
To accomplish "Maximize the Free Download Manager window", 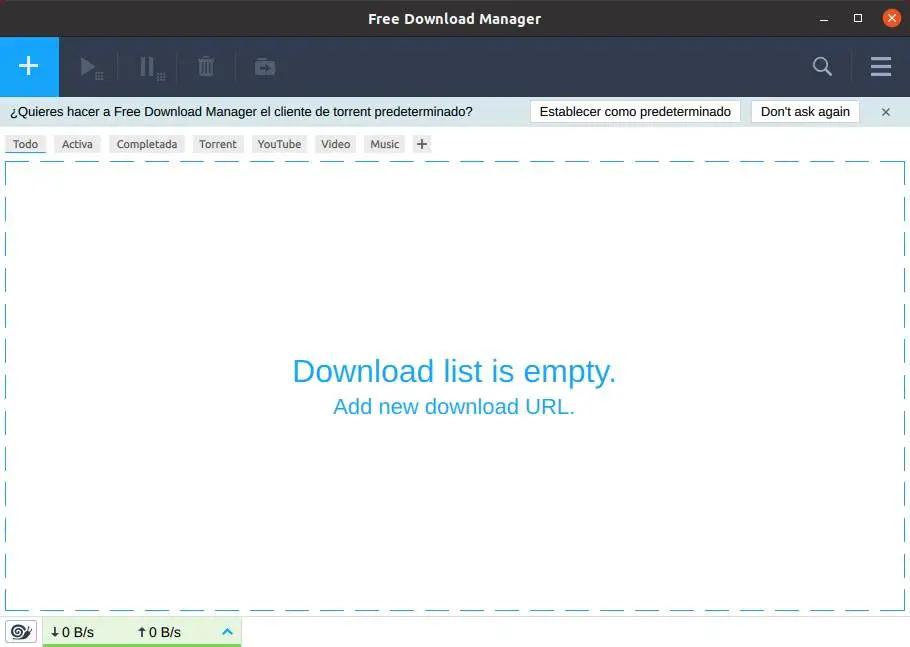I will pyautogui.click(x=858, y=19).
